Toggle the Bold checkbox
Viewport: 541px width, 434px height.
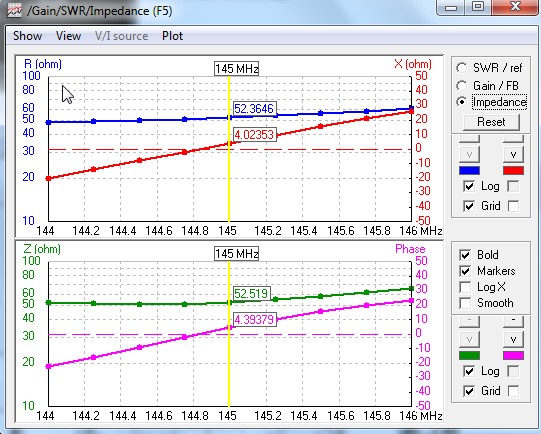click(465, 255)
